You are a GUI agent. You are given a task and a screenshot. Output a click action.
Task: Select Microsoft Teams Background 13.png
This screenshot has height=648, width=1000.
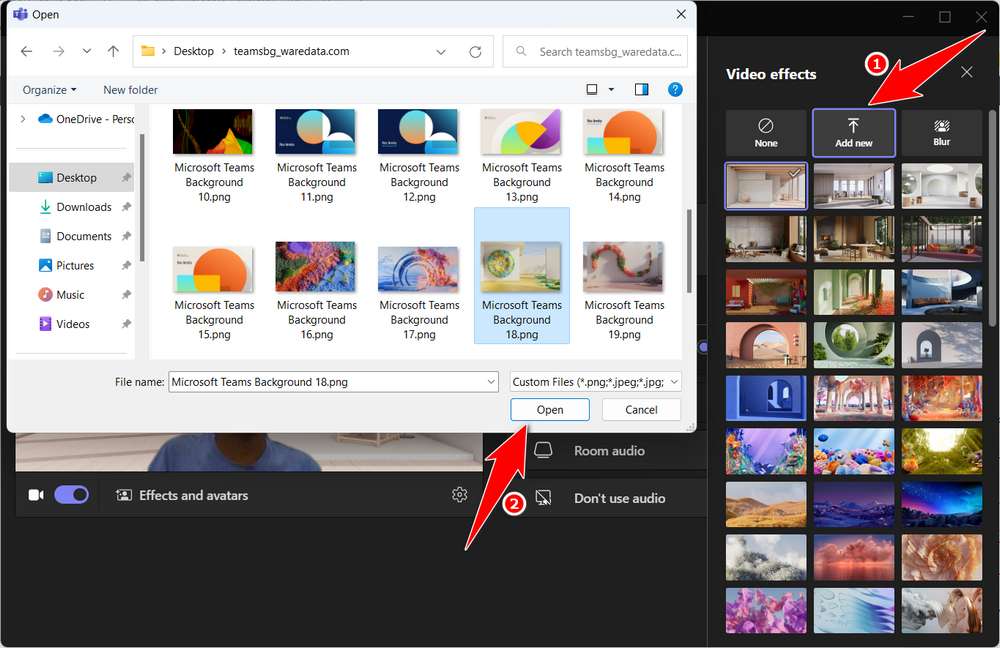coord(522,155)
